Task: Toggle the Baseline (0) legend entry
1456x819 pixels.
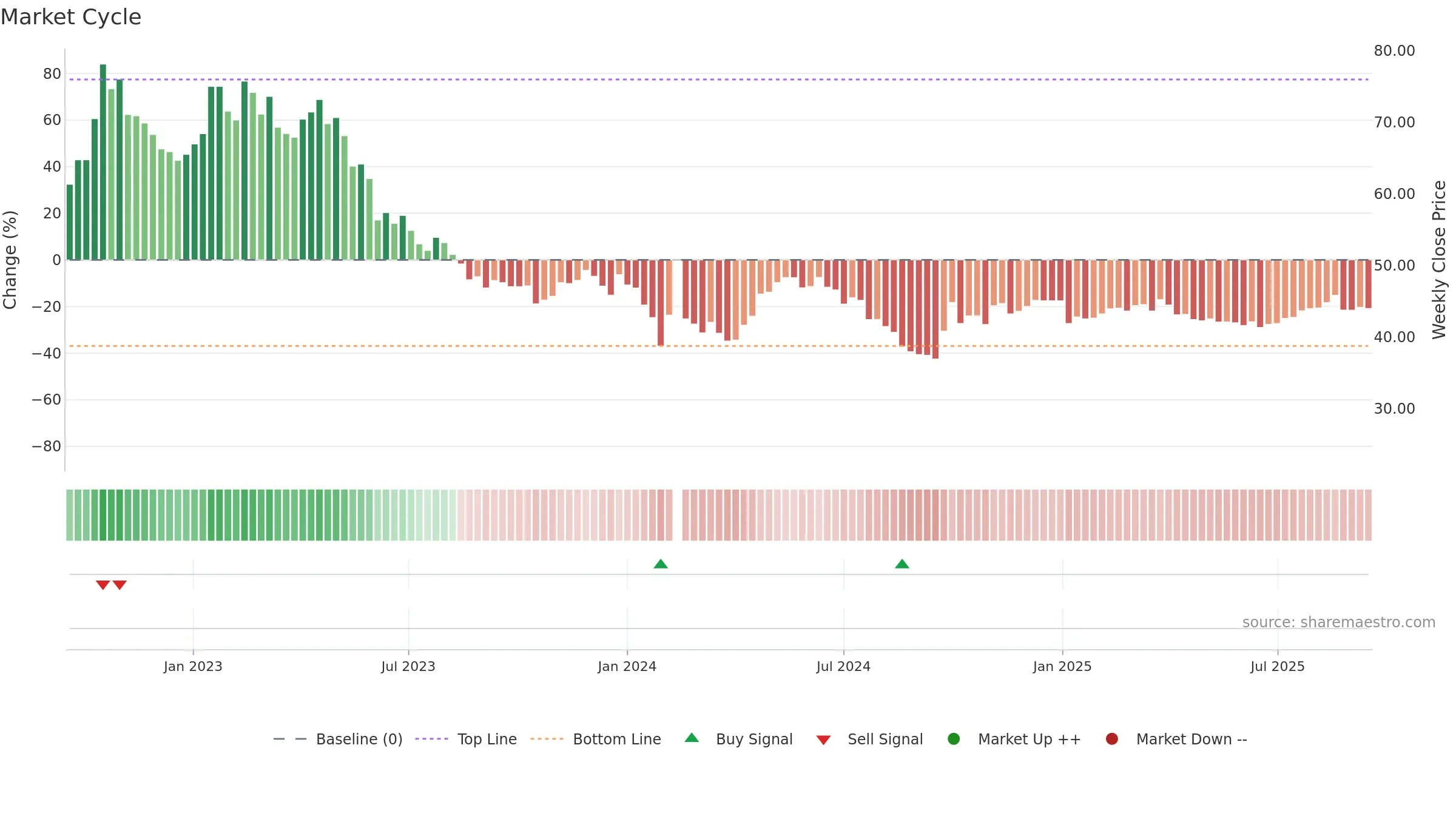Action: [338, 739]
